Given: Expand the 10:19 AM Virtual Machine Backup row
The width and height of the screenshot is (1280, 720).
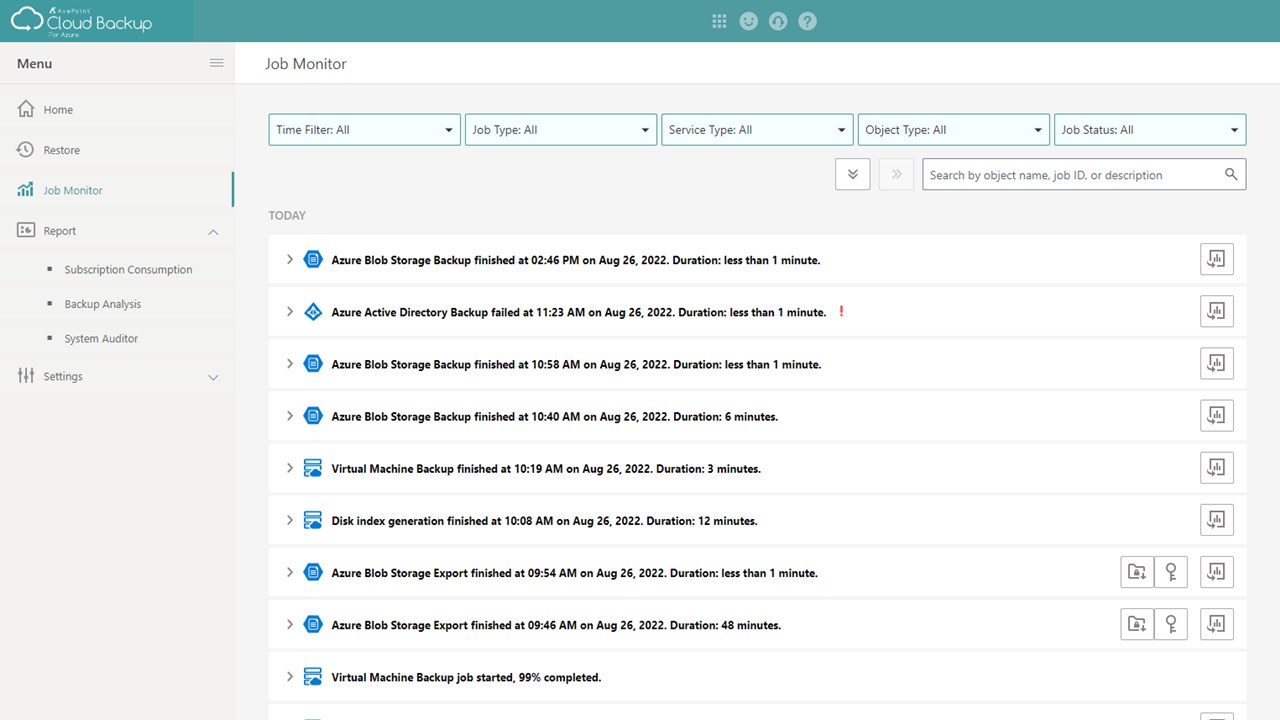Looking at the screenshot, I should [290, 467].
